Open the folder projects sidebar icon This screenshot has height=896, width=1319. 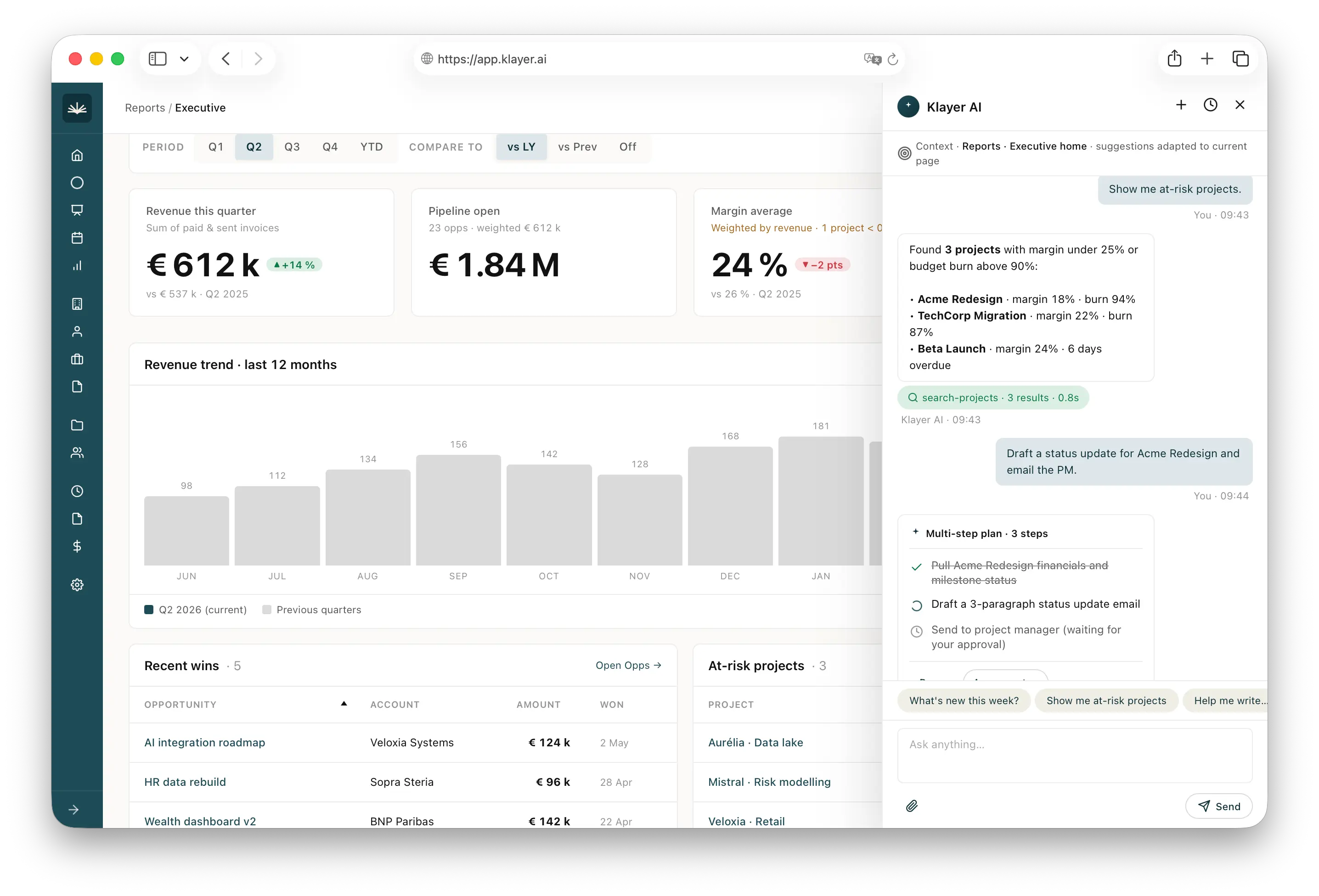coord(77,425)
